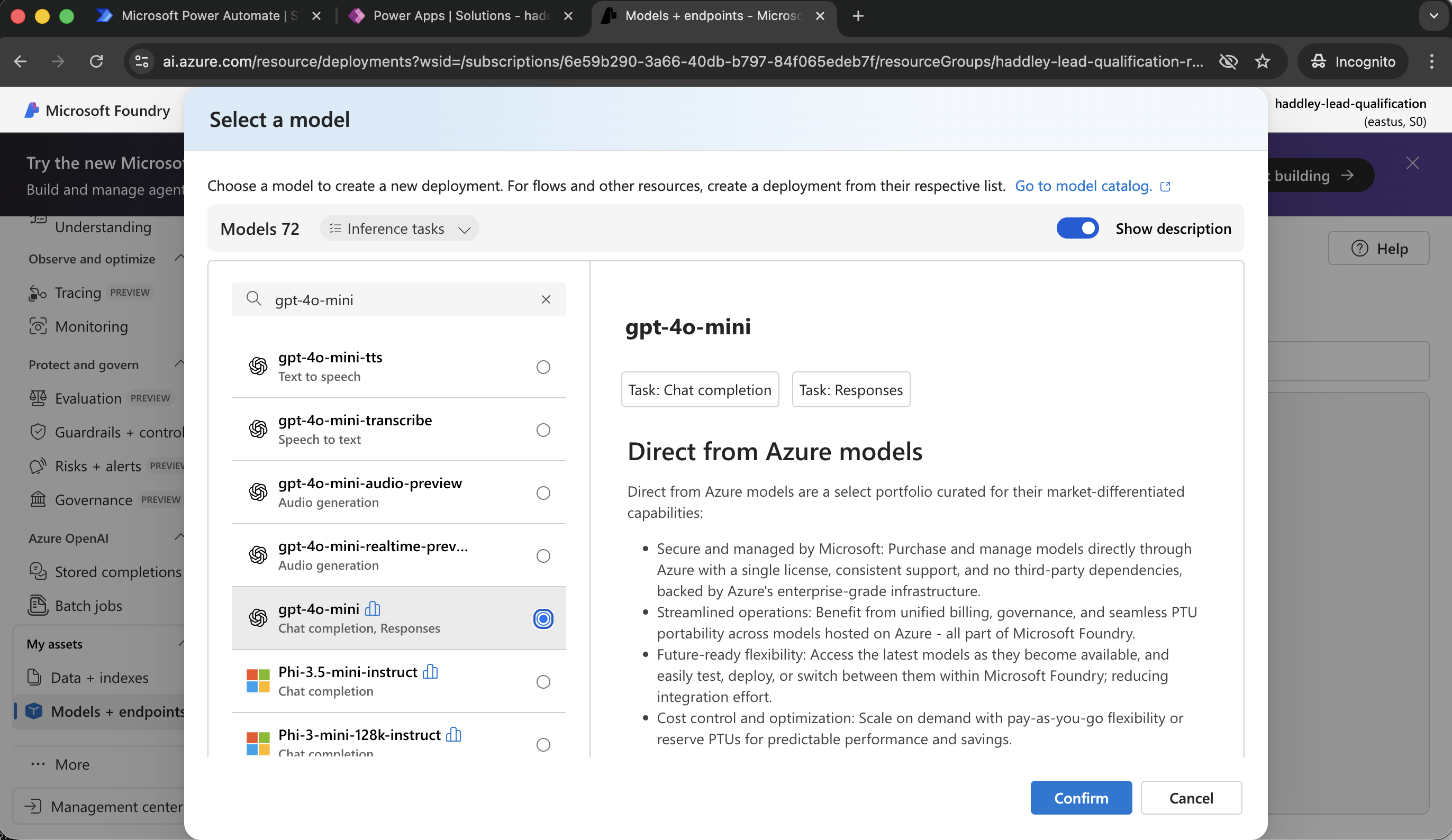Viewport: 1452px width, 840px height.
Task: Open Understanding in the sidebar
Action: [103, 227]
